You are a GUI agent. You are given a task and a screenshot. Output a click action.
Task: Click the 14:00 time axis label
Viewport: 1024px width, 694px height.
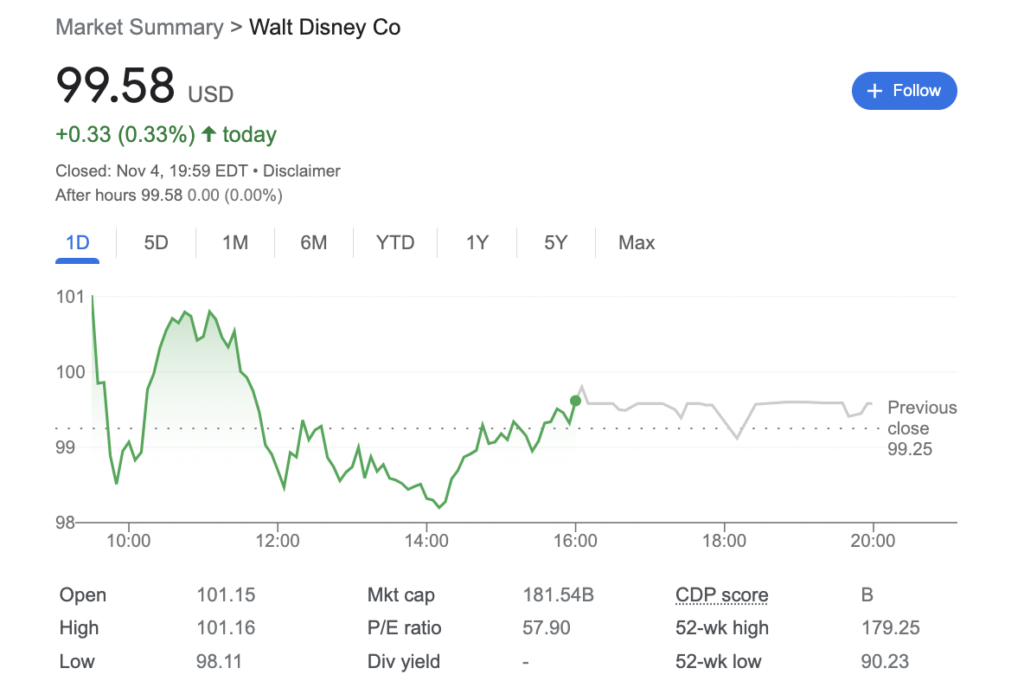pyautogui.click(x=426, y=541)
